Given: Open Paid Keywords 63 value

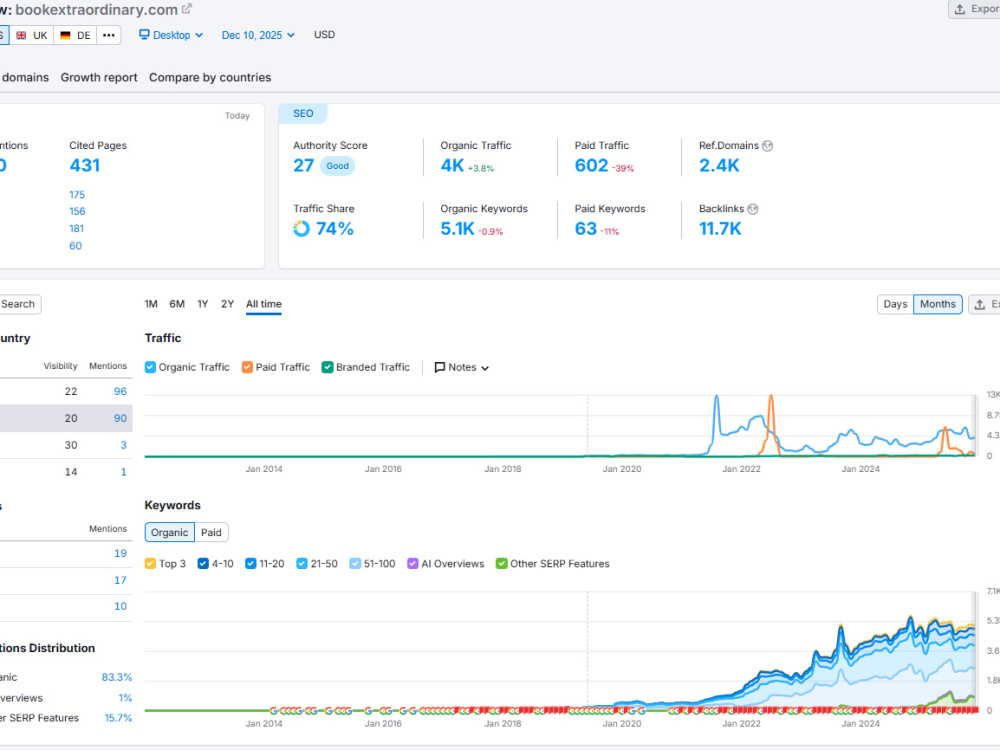Looking at the screenshot, I should tap(585, 229).
